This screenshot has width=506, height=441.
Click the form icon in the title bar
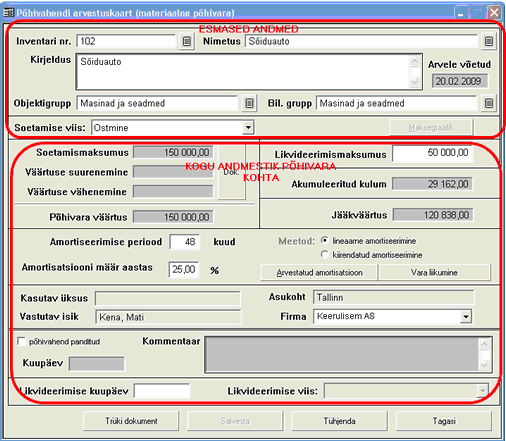(x=8, y=13)
